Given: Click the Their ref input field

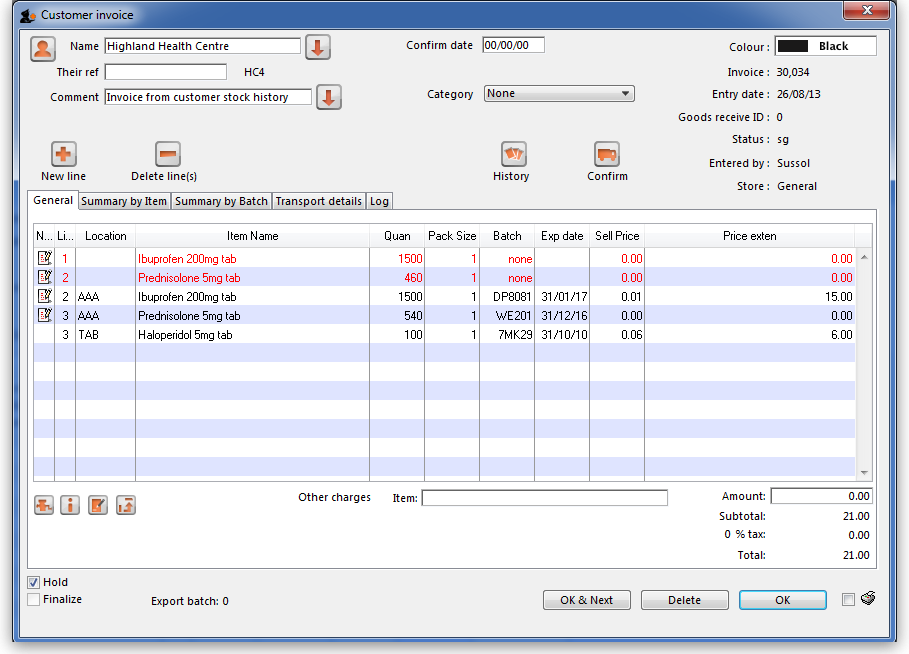Looking at the screenshot, I should coord(166,72).
